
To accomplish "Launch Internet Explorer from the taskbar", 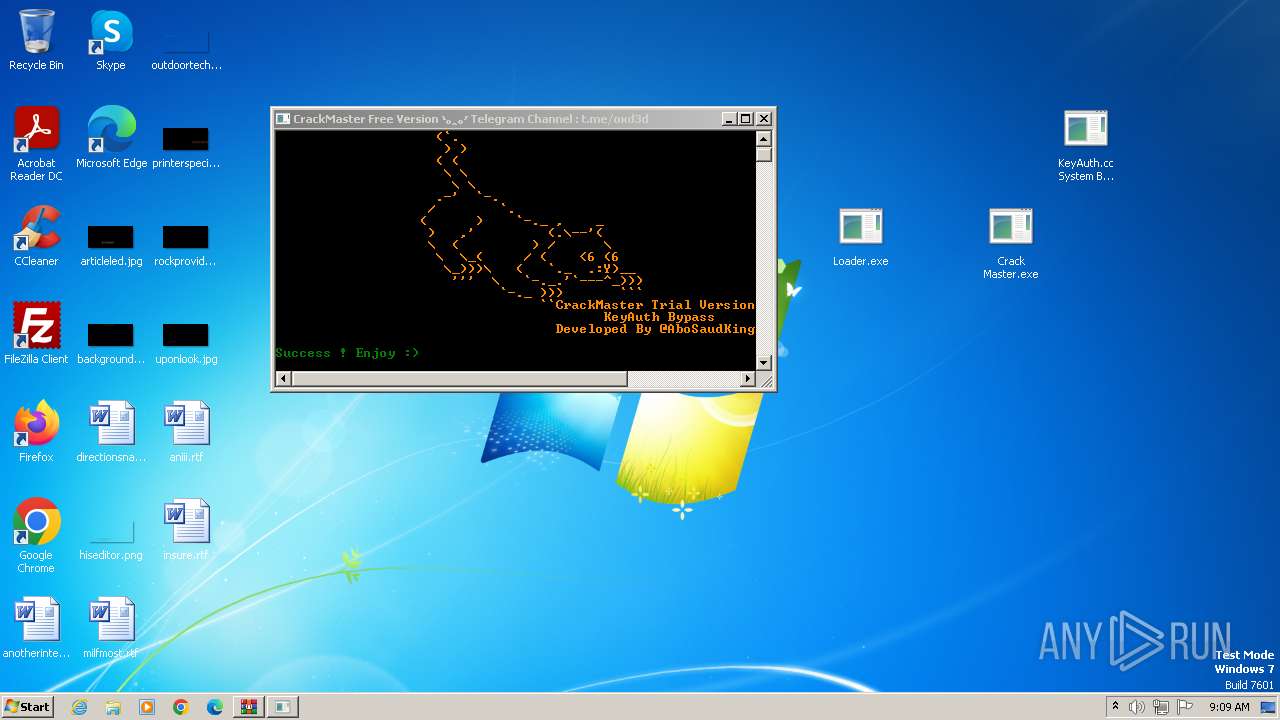I will coord(80,707).
